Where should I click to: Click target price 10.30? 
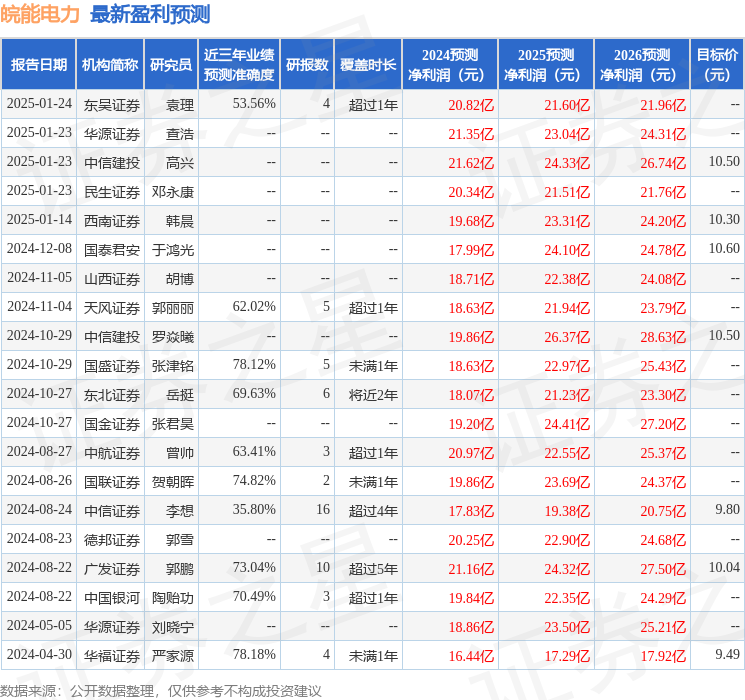pyautogui.click(x=724, y=220)
